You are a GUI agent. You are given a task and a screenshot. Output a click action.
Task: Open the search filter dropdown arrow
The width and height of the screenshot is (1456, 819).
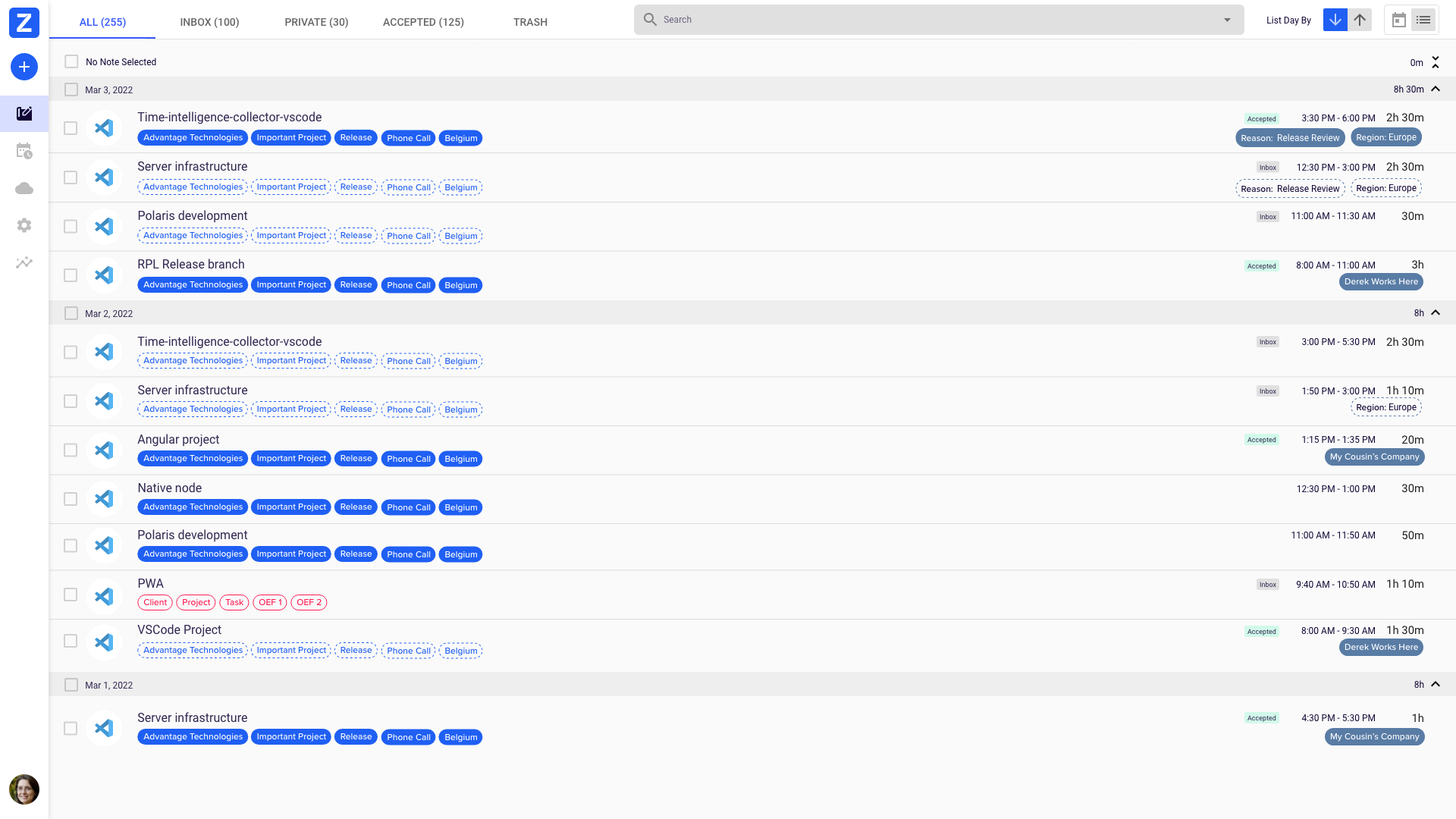[x=1227, y=20]
